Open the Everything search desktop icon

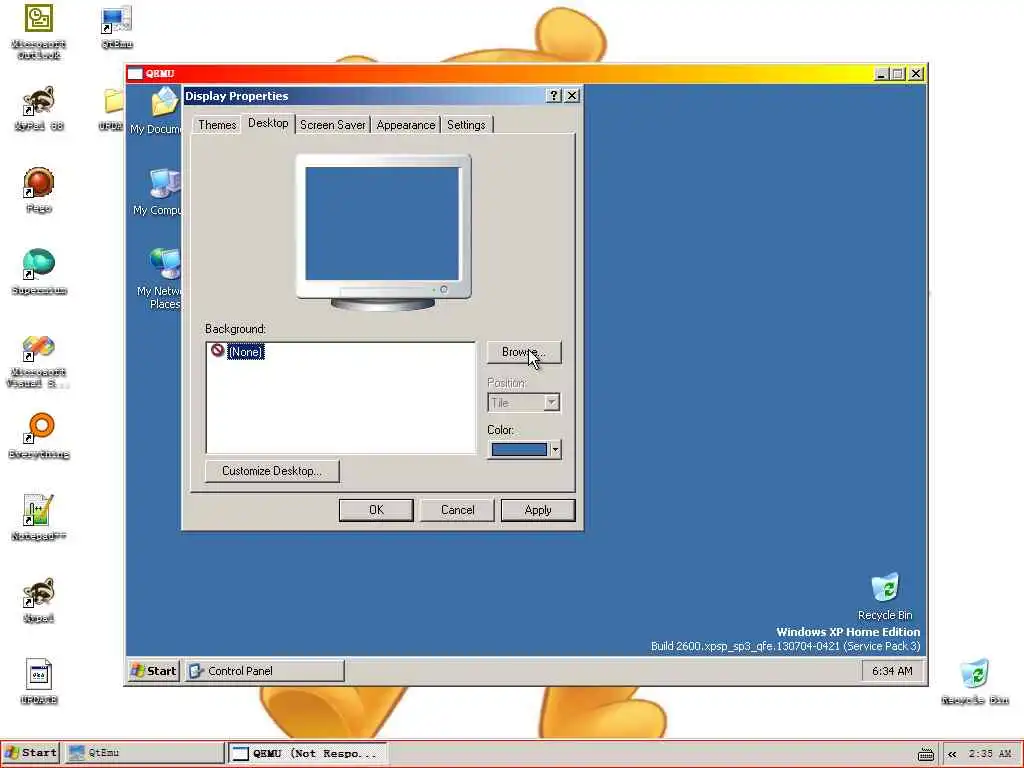(x=39, y=430)
